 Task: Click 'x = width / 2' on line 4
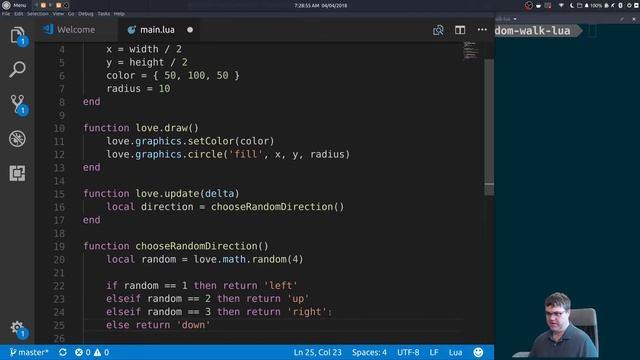click(x=144, y=49)
